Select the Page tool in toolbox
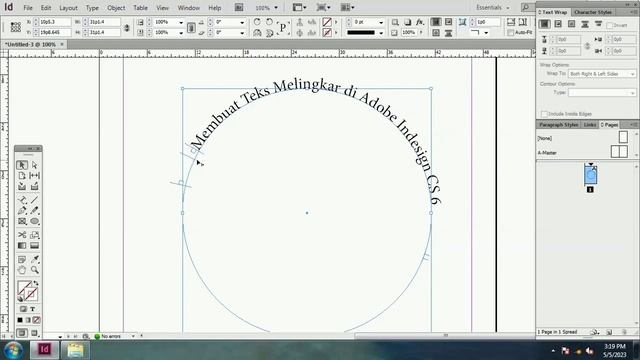640x360 pixels. [22, 176]
